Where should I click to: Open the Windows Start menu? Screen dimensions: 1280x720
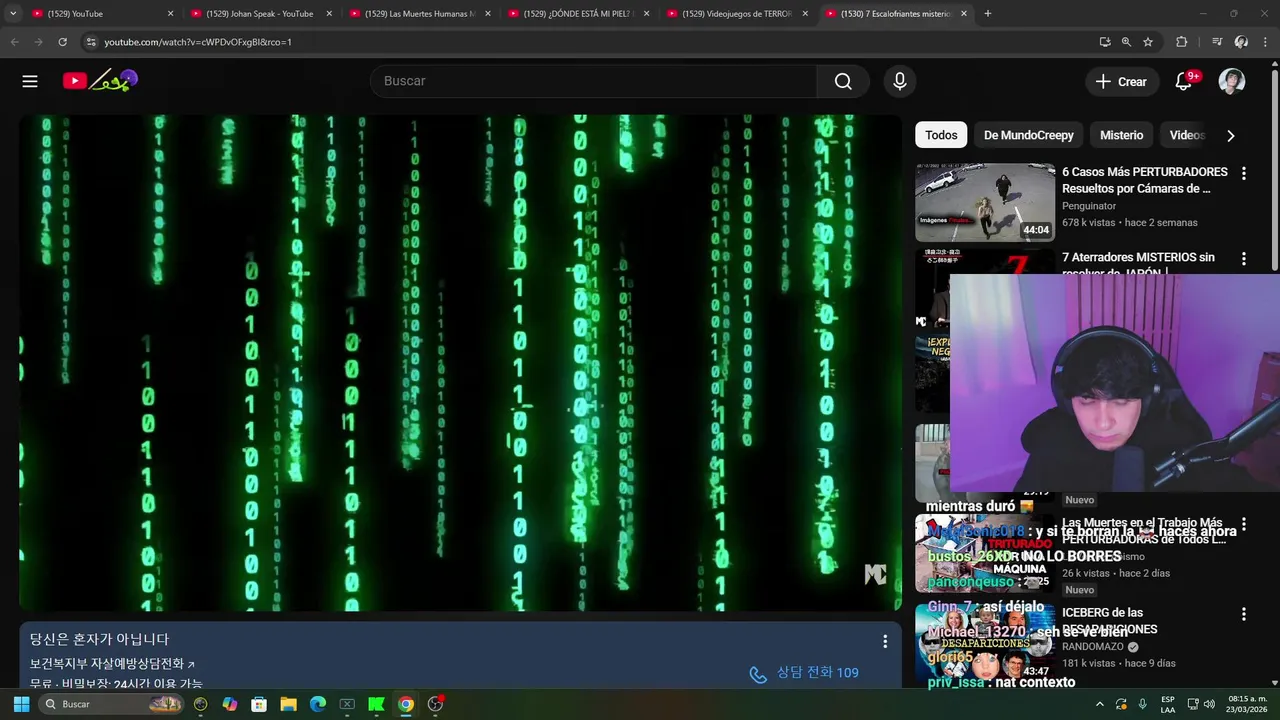pos(21,704)
